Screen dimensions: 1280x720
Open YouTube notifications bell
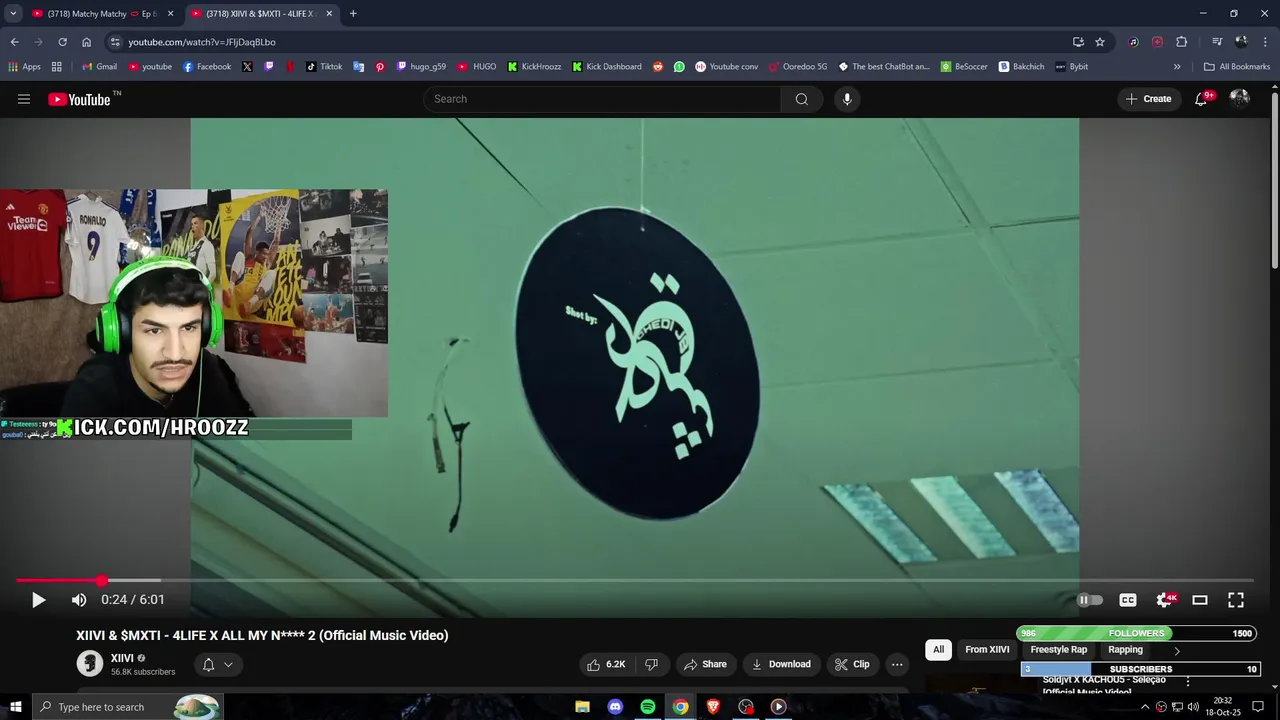[x=1201, y=99]
